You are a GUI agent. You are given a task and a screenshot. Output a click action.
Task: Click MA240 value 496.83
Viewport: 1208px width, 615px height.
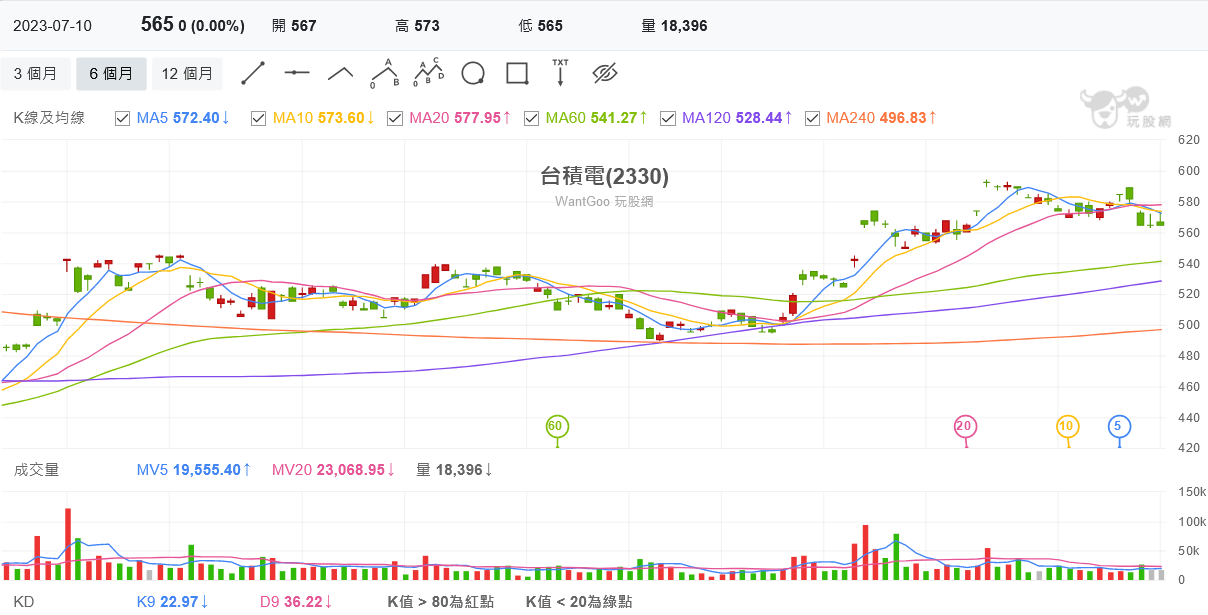(903, 118)
